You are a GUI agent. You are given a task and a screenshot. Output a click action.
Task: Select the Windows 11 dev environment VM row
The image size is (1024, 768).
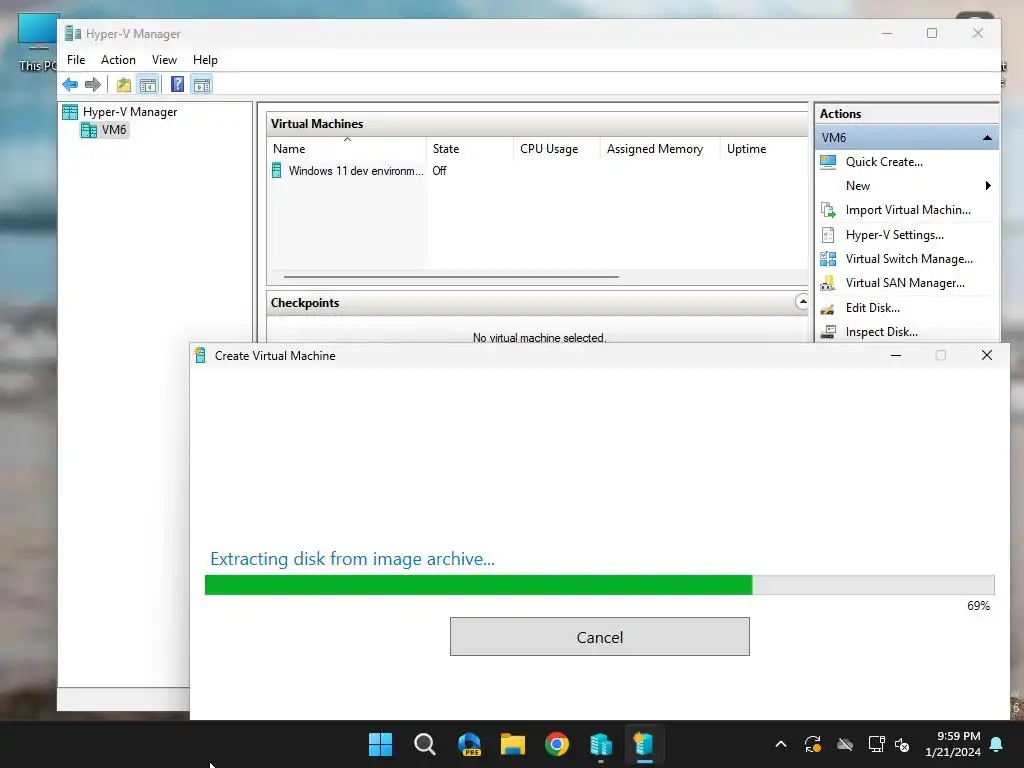(348, 170)
